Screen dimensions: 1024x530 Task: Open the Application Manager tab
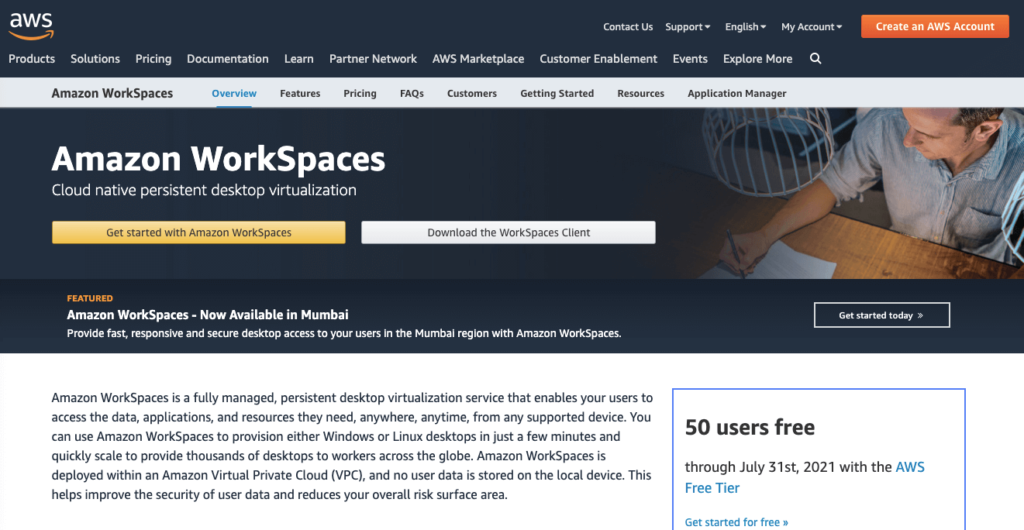pyautogui.click(x=737, y=93)
